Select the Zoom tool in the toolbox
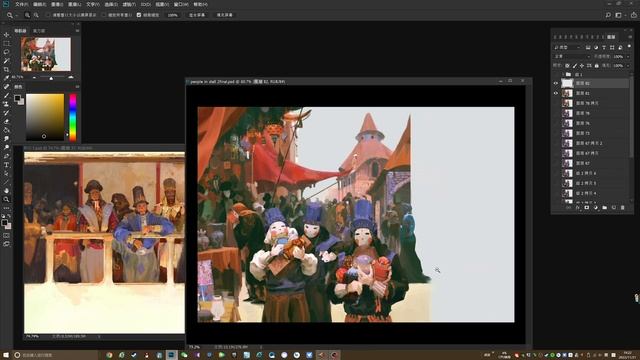 click(x=6, y=199)
